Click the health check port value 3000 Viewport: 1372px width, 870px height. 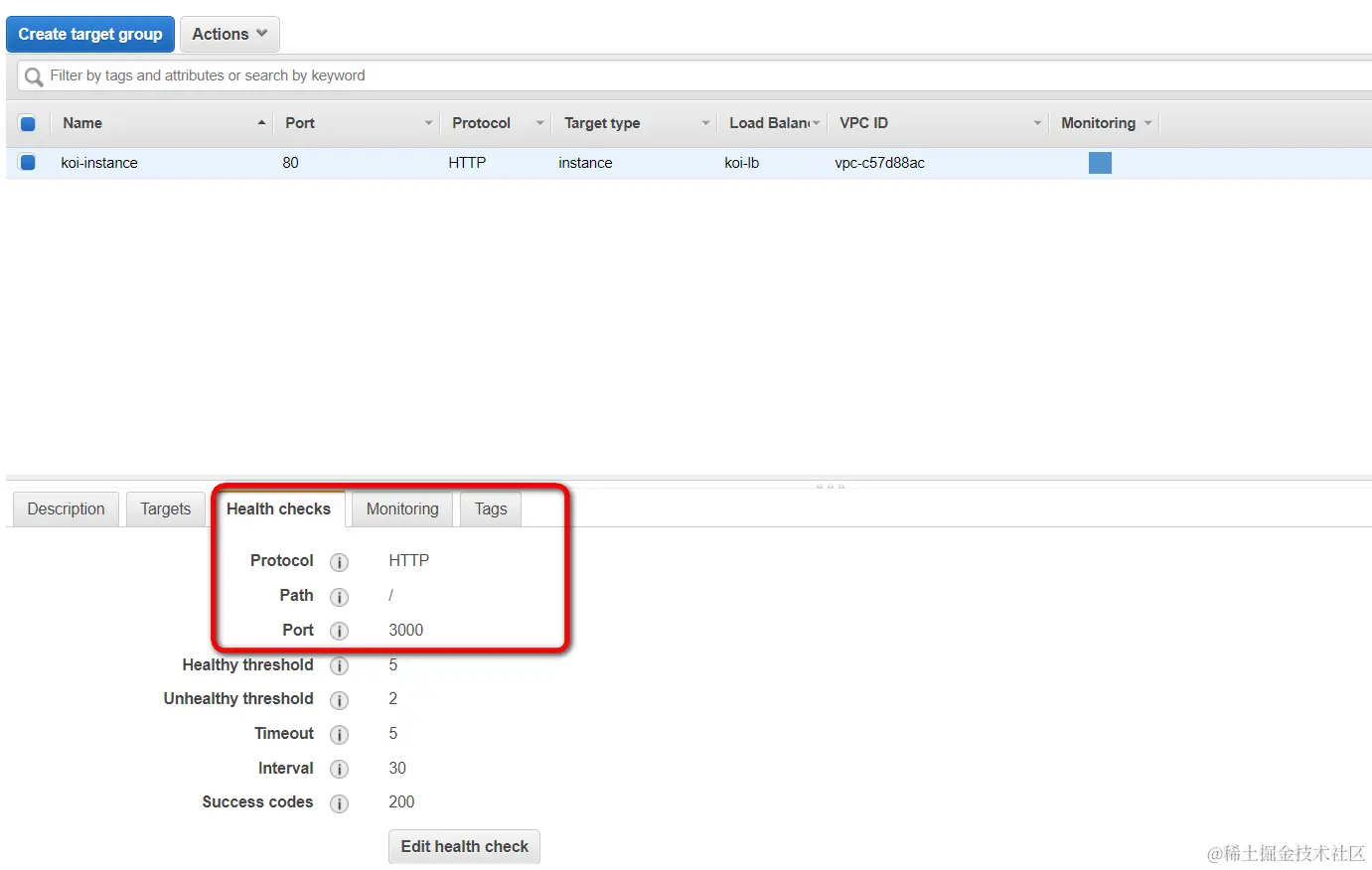pos(405,630)
